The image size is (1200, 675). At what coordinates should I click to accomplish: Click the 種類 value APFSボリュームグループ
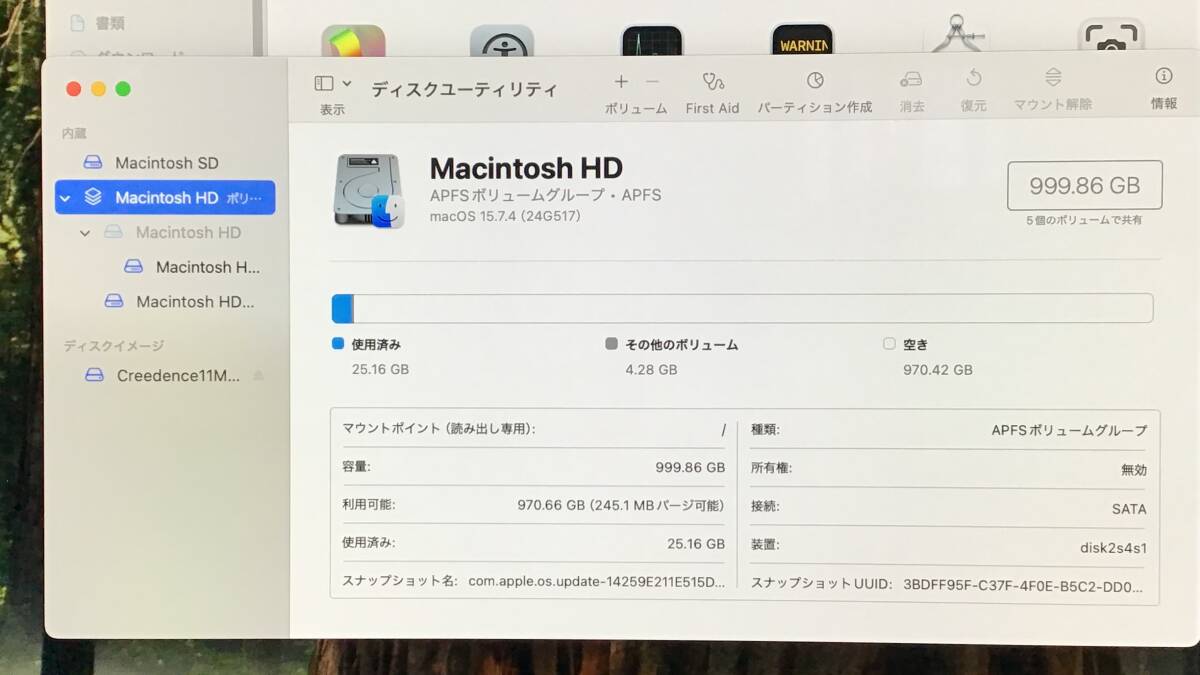coord(1069,430)
